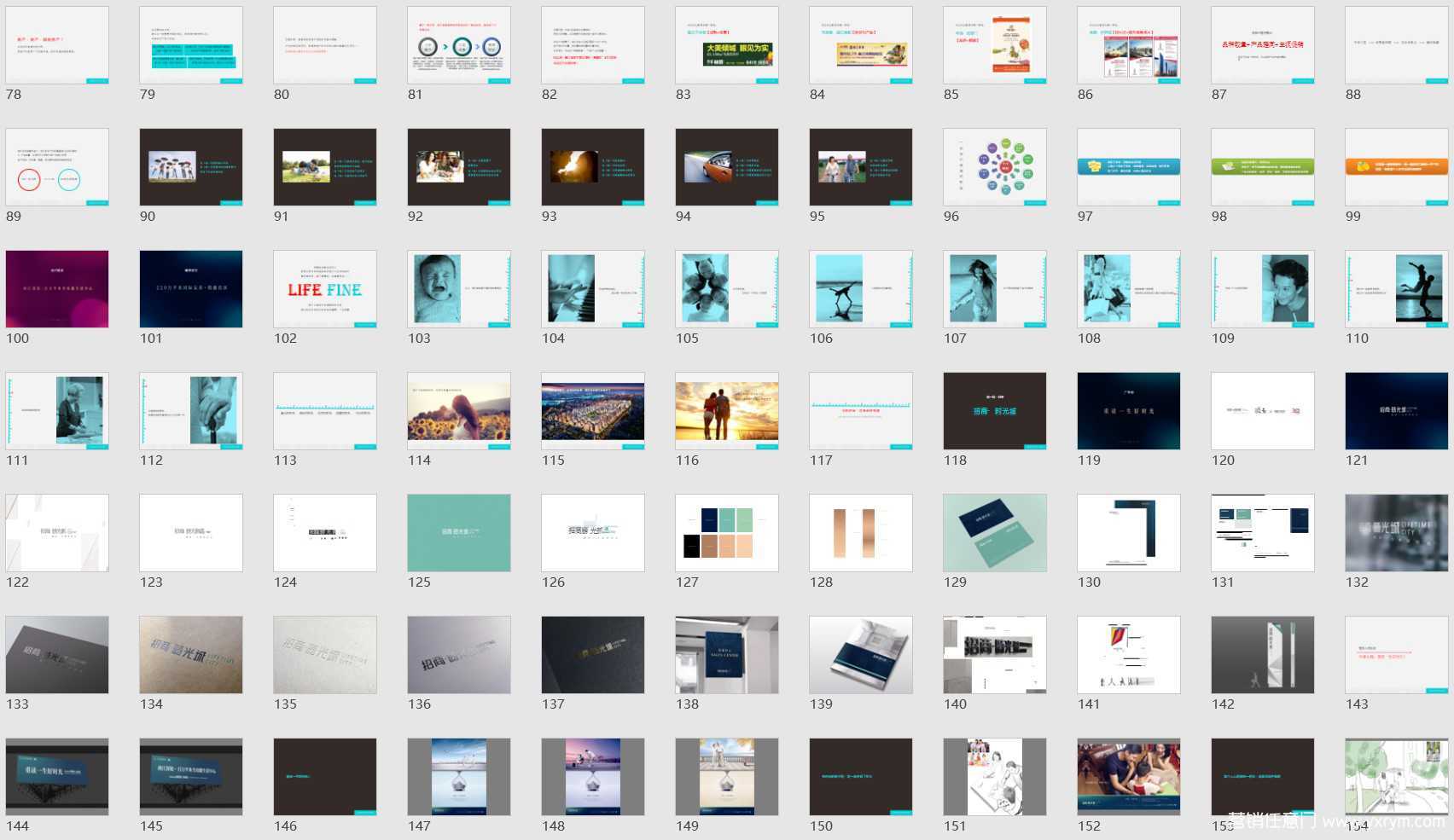Open slide 81 with three circular arrows

[459, 45]
